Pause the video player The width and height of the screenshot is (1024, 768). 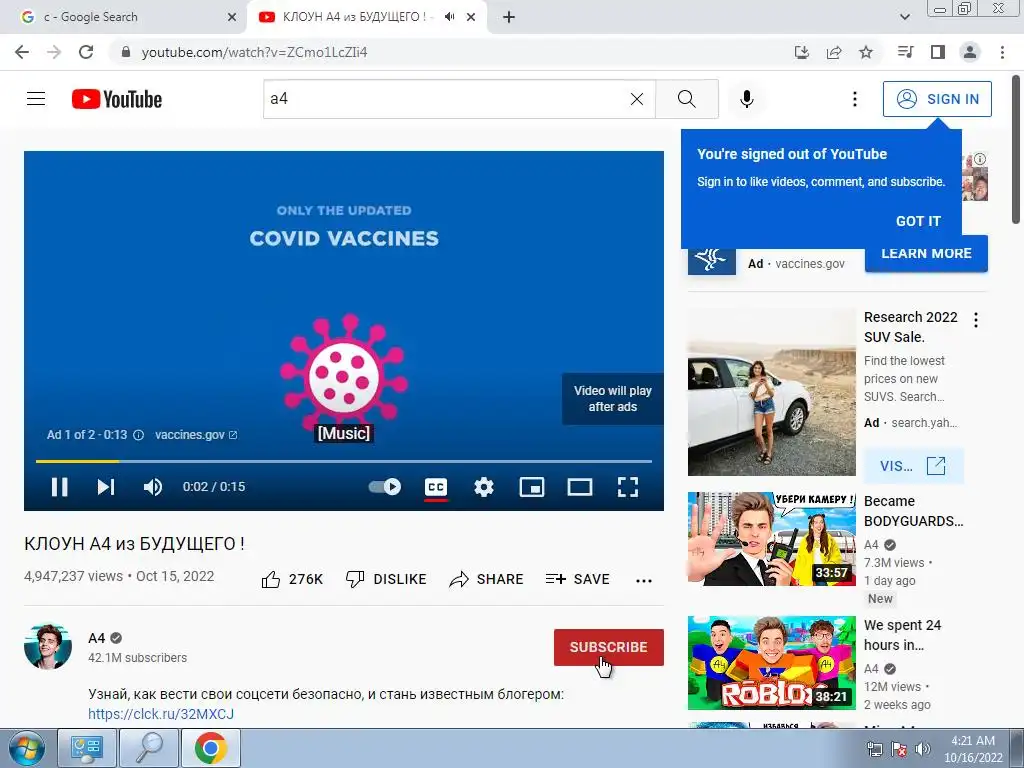[x=59, y=487]
